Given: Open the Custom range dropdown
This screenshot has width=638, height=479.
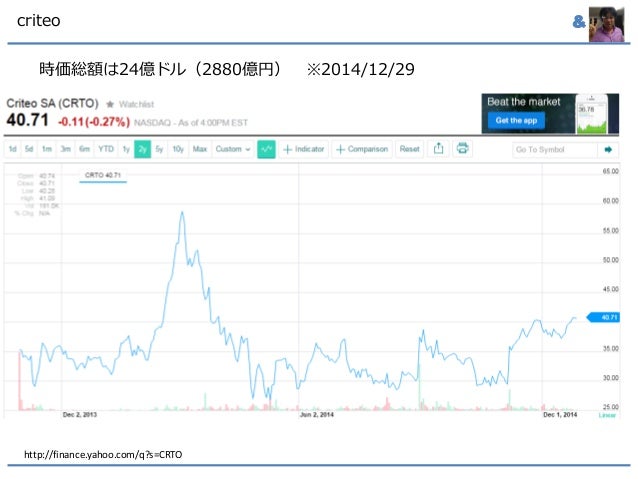Looking at the screenshot, I should click(x=233, y=149).
